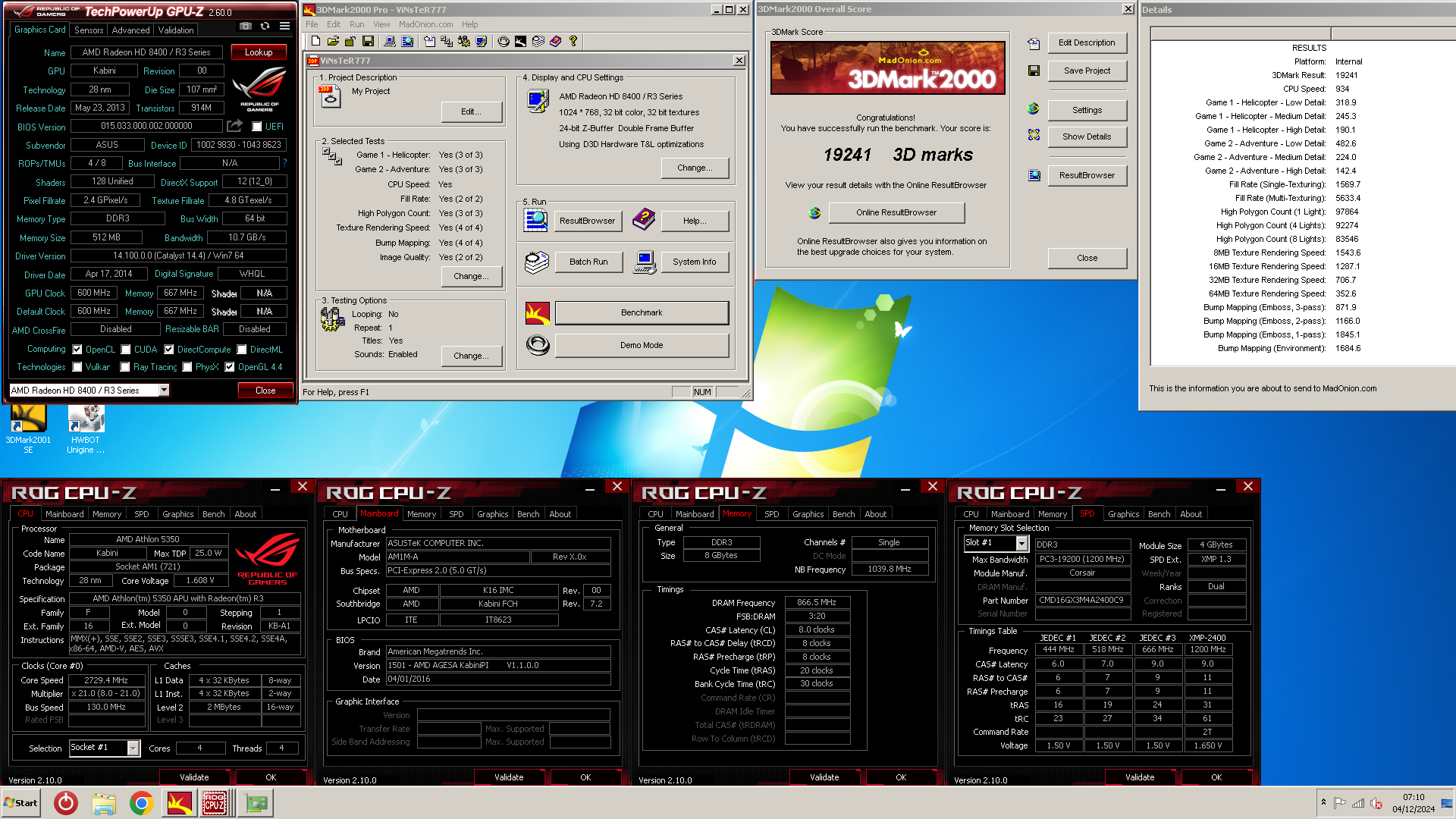Click the Open folder icon in 3DMark2000 toolbar

click(x=333, y=41)
